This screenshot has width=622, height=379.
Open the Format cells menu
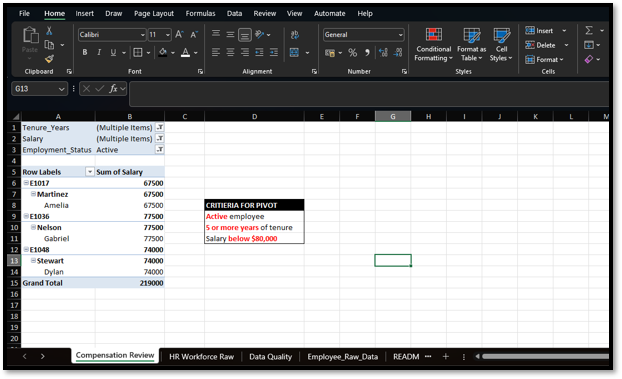(544, 60)
